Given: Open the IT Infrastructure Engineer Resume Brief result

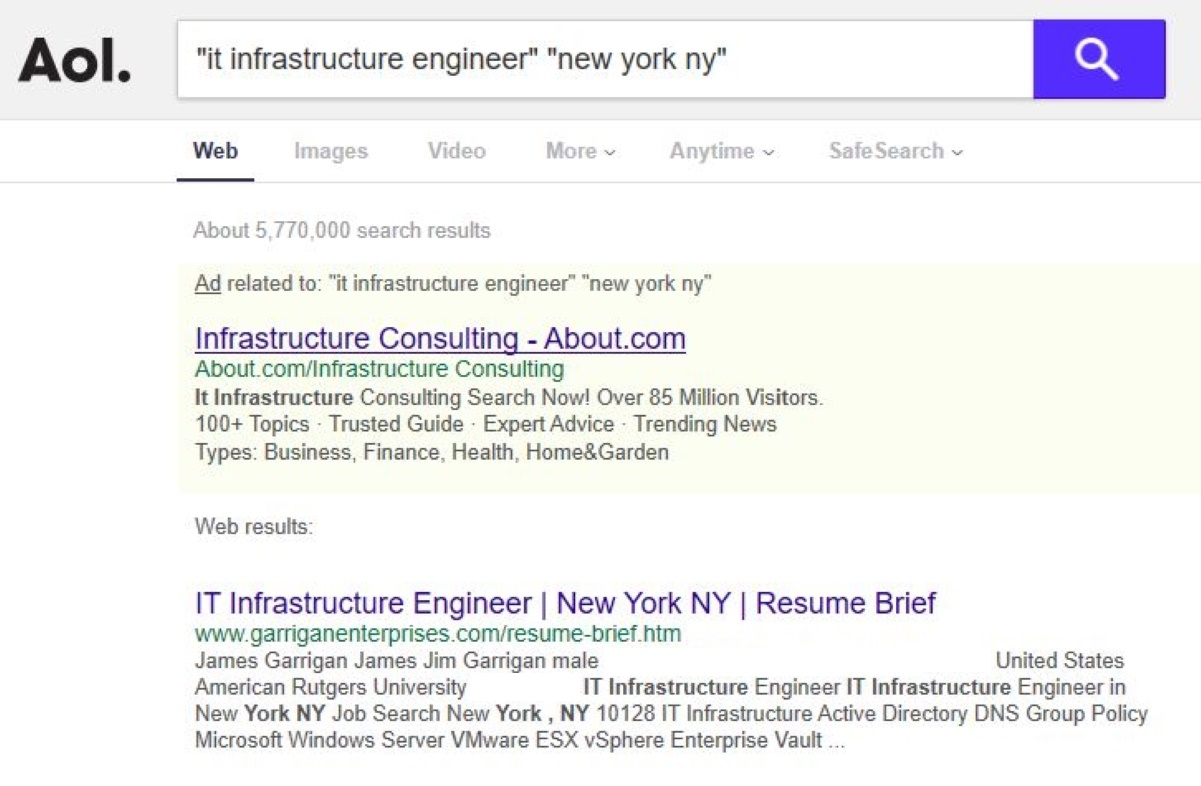Looking at the screenshot, I should tap(565, 603).
